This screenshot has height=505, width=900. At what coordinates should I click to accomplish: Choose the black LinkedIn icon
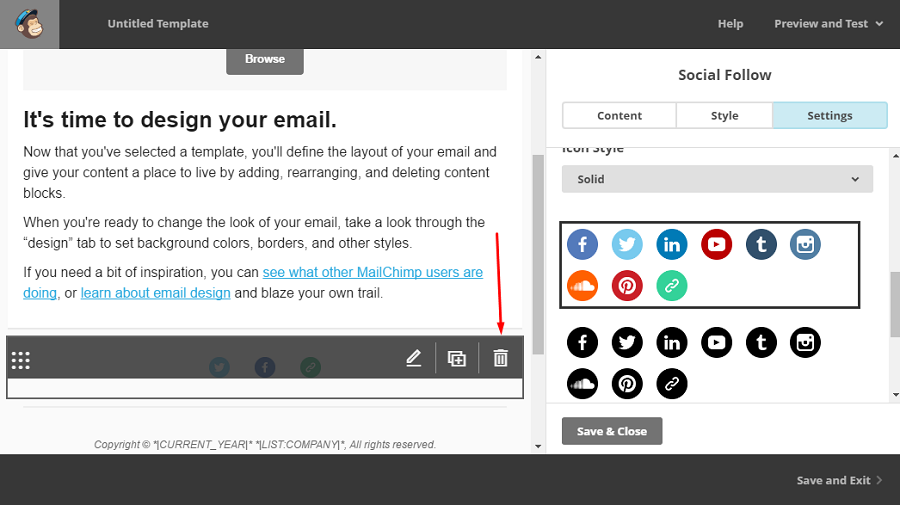pyautogui.click(x=672, y=343)
